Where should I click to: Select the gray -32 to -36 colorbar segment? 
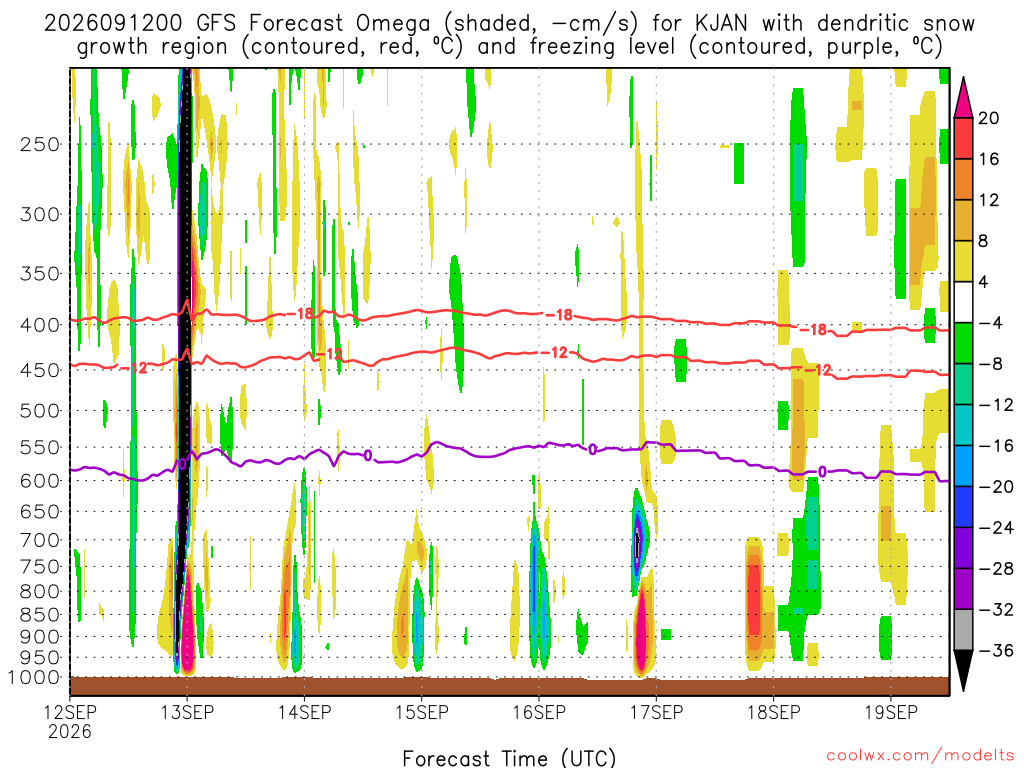(963, 630)
